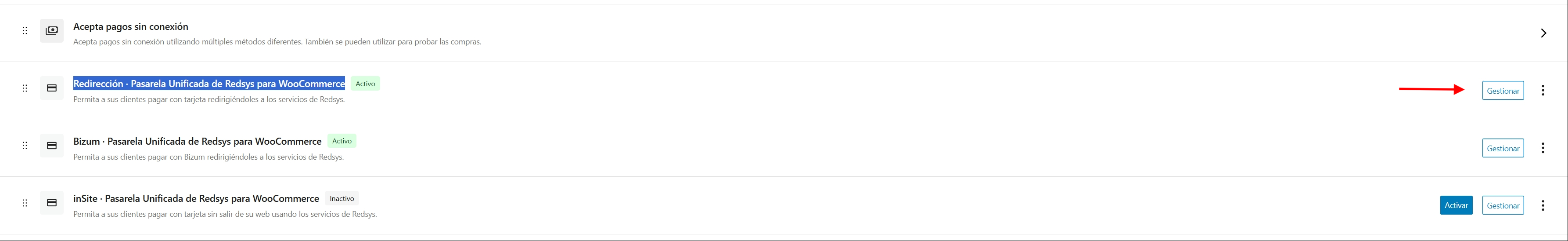The width and height of the screenshot is (1568, 241).
Task: Click Gestionar for Redirección gateway
Action: tap(1502, 91)
